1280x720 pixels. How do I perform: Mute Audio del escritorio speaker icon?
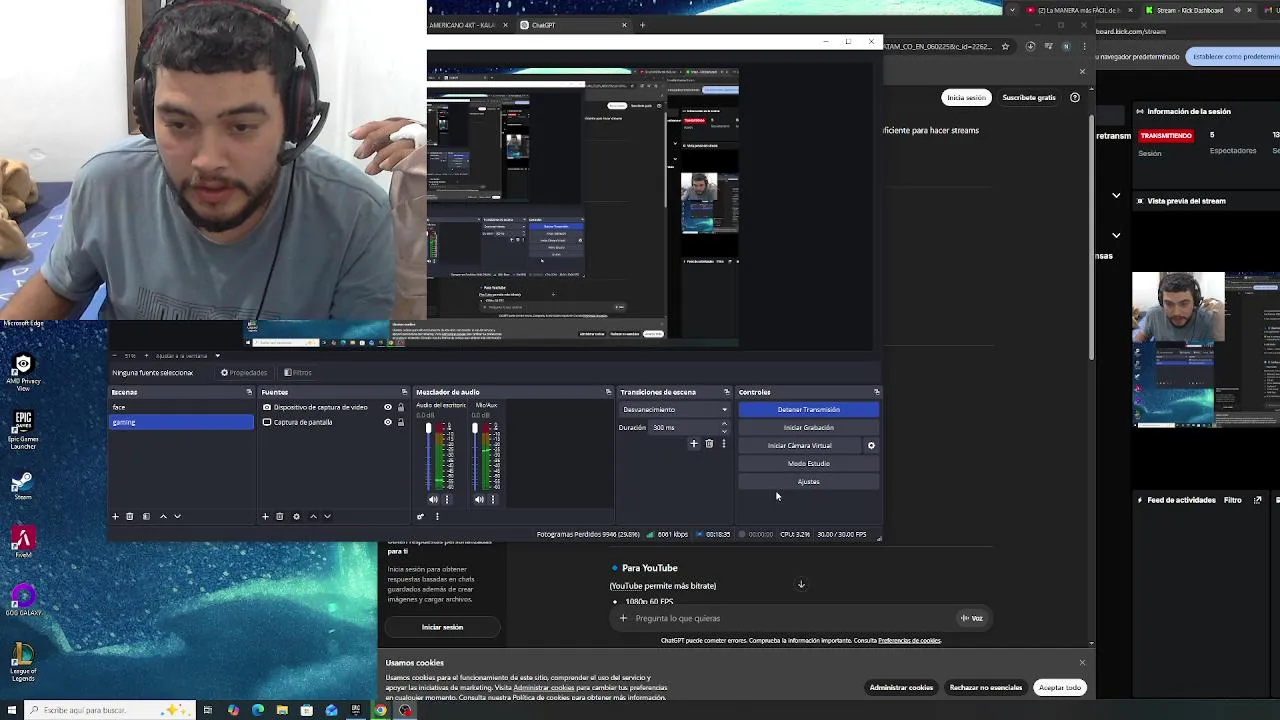pos(433,499)
